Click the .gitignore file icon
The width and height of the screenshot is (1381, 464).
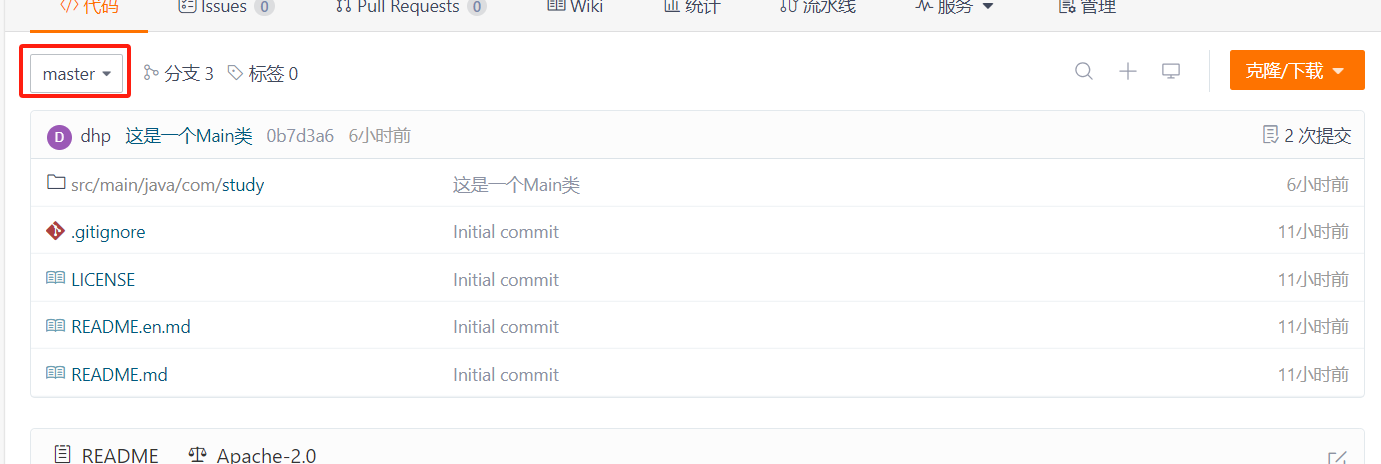[x=56, y=231]
